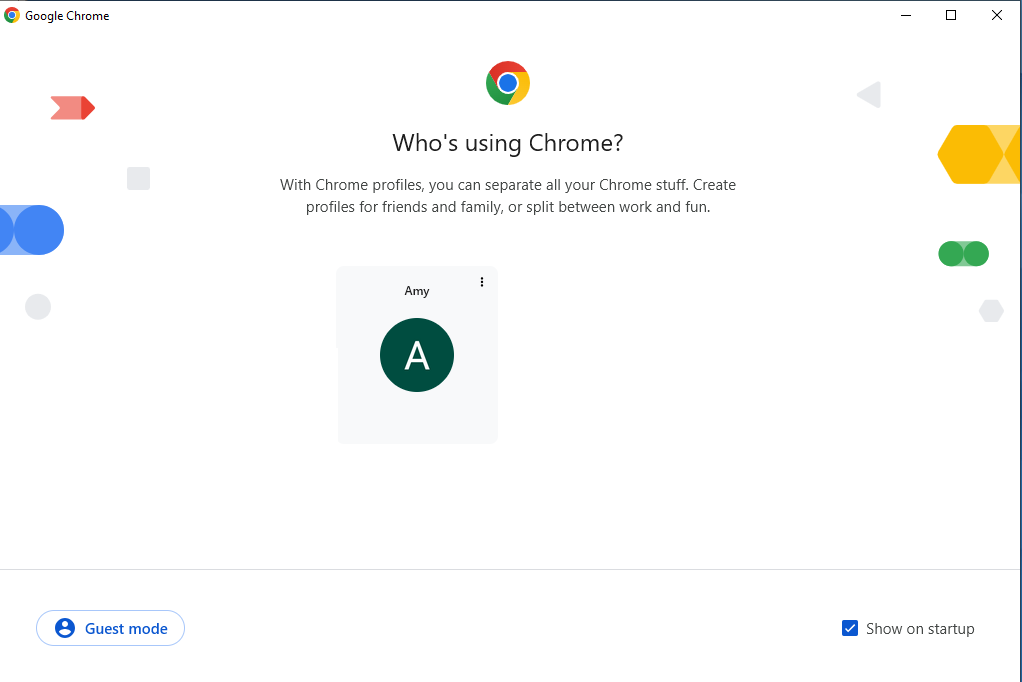This screenshot has height=682, width=1022.
Task: Click the "Who's using Chrome?" heading
Action: [x=508, y=143]
